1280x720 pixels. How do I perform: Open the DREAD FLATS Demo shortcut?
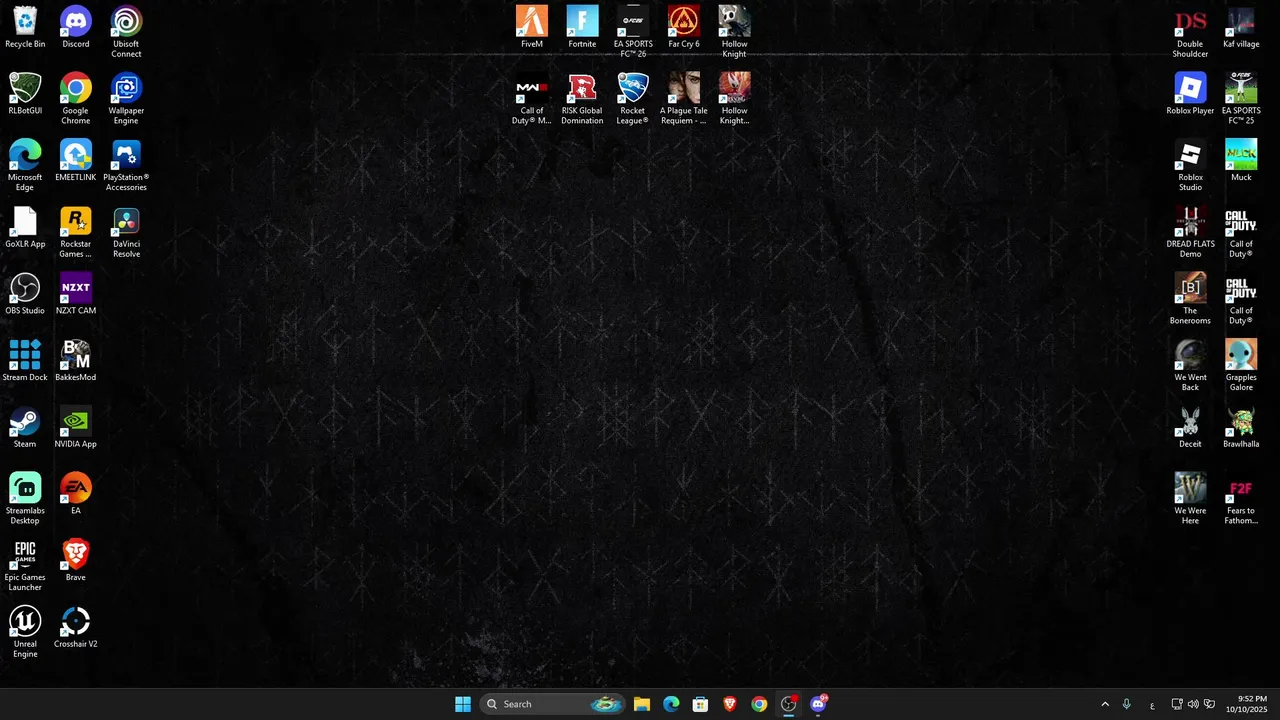(x=1190, y=232)
